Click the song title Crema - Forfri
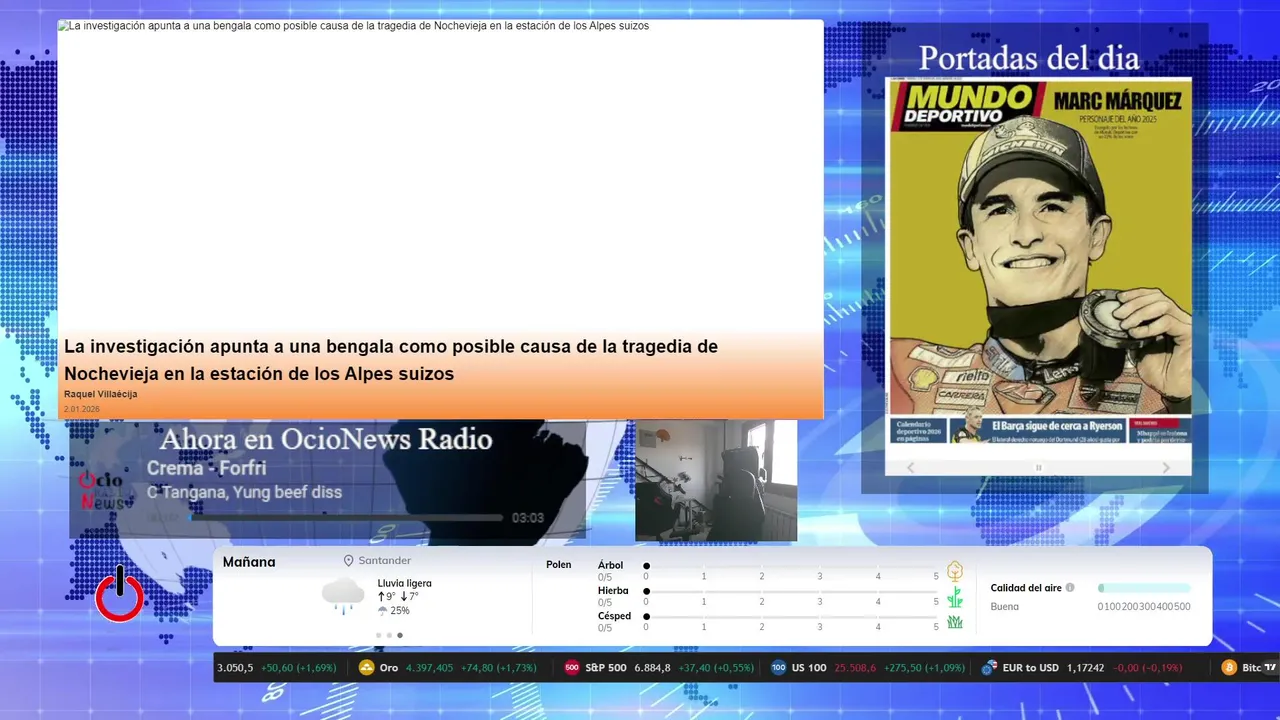 click(206, 468)
